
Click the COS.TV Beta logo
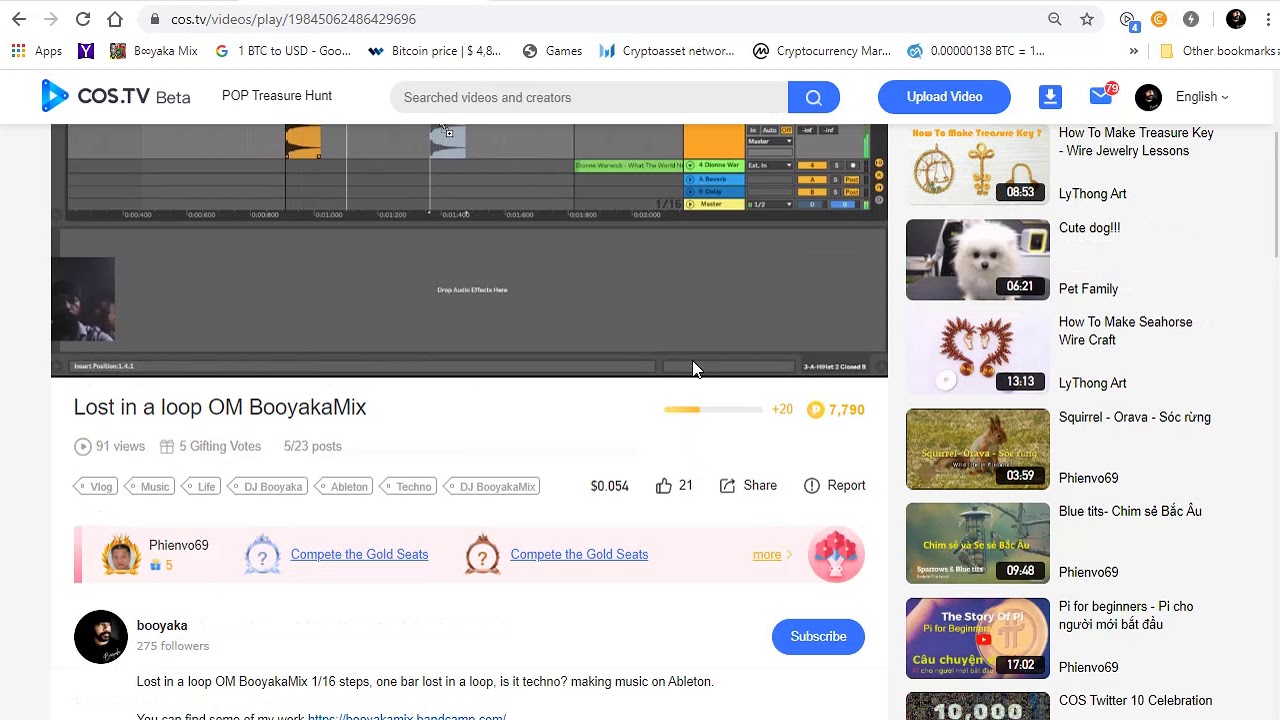[x=115, y=96]
